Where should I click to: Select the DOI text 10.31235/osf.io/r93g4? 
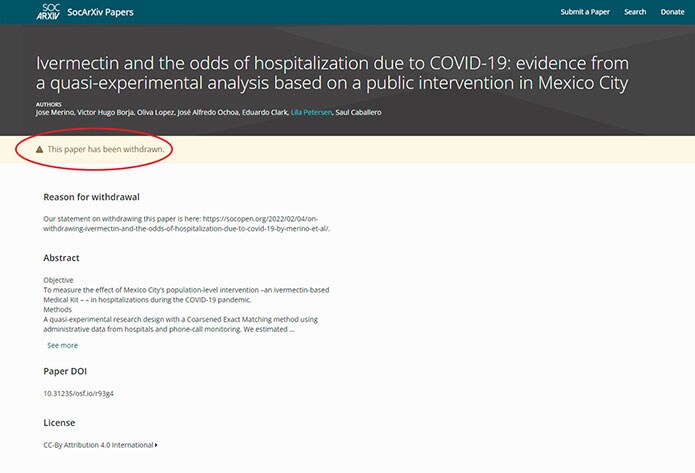tap(78, 393)
